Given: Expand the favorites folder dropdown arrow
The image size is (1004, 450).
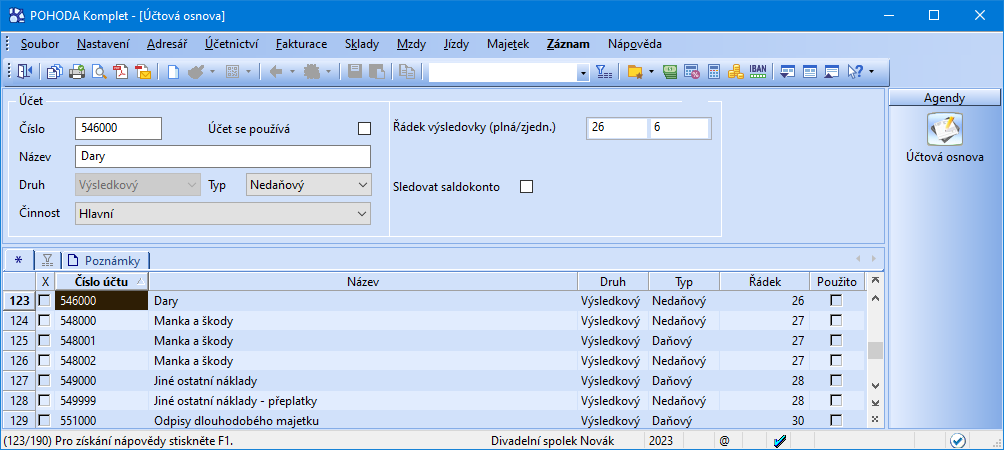Looking at the screenshot, I should coord(652,72).
